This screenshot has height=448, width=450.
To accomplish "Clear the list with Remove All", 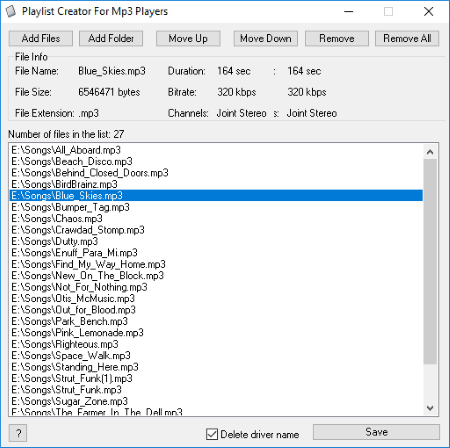I will (x=407, y=39).
